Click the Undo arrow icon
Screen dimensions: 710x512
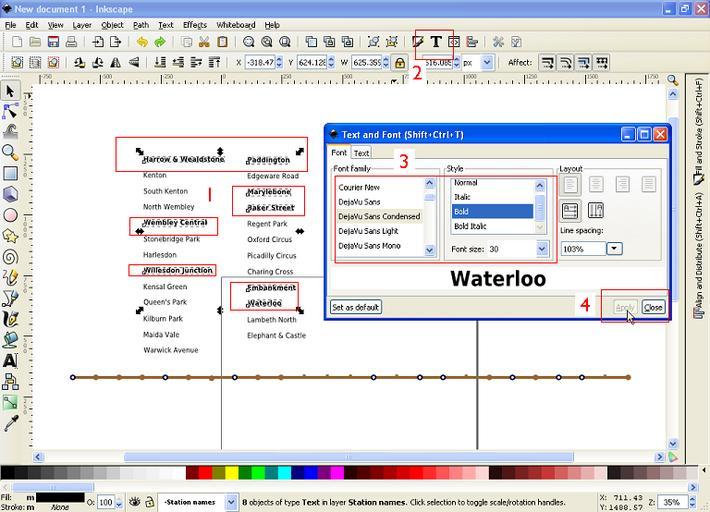[x=142, y=42]
